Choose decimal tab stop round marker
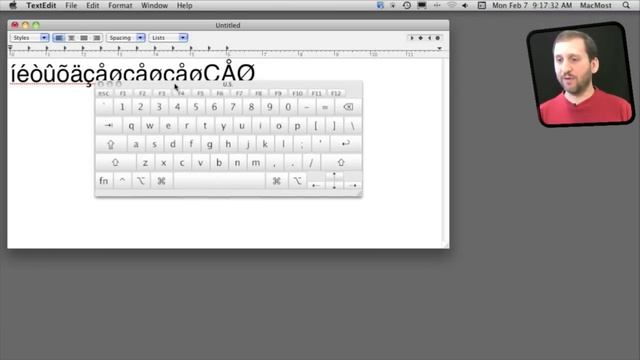 [x=438, y=38]
